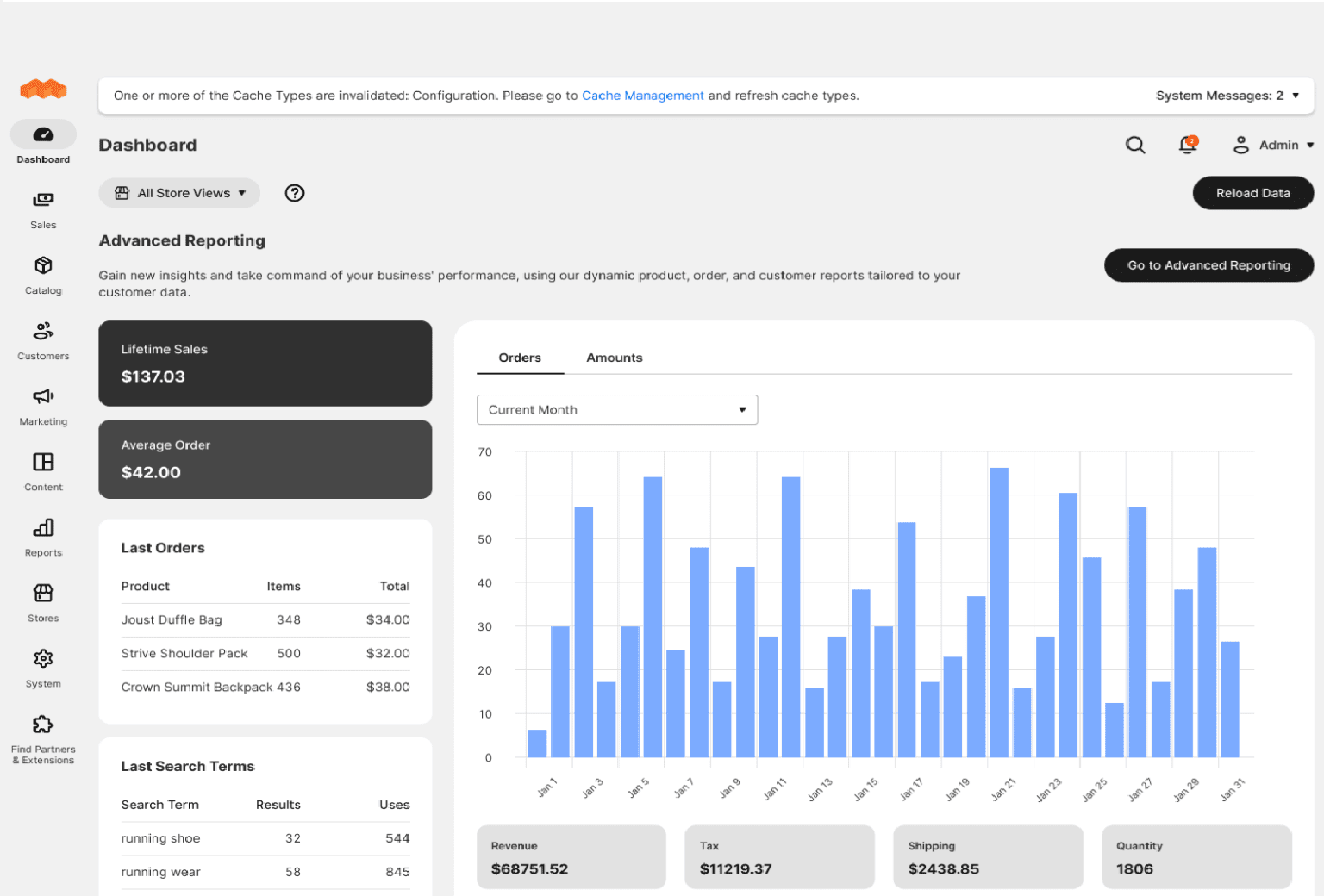Open the System settings gear icon
Image resolution: width=1324 pixels, height=896 pixels.
coord(43,665)
